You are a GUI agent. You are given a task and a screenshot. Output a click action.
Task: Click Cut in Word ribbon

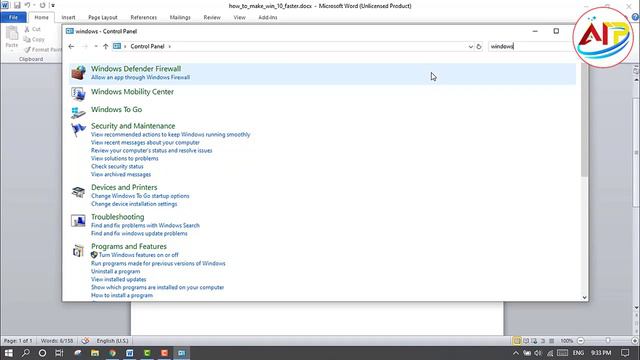click(32, 29)
